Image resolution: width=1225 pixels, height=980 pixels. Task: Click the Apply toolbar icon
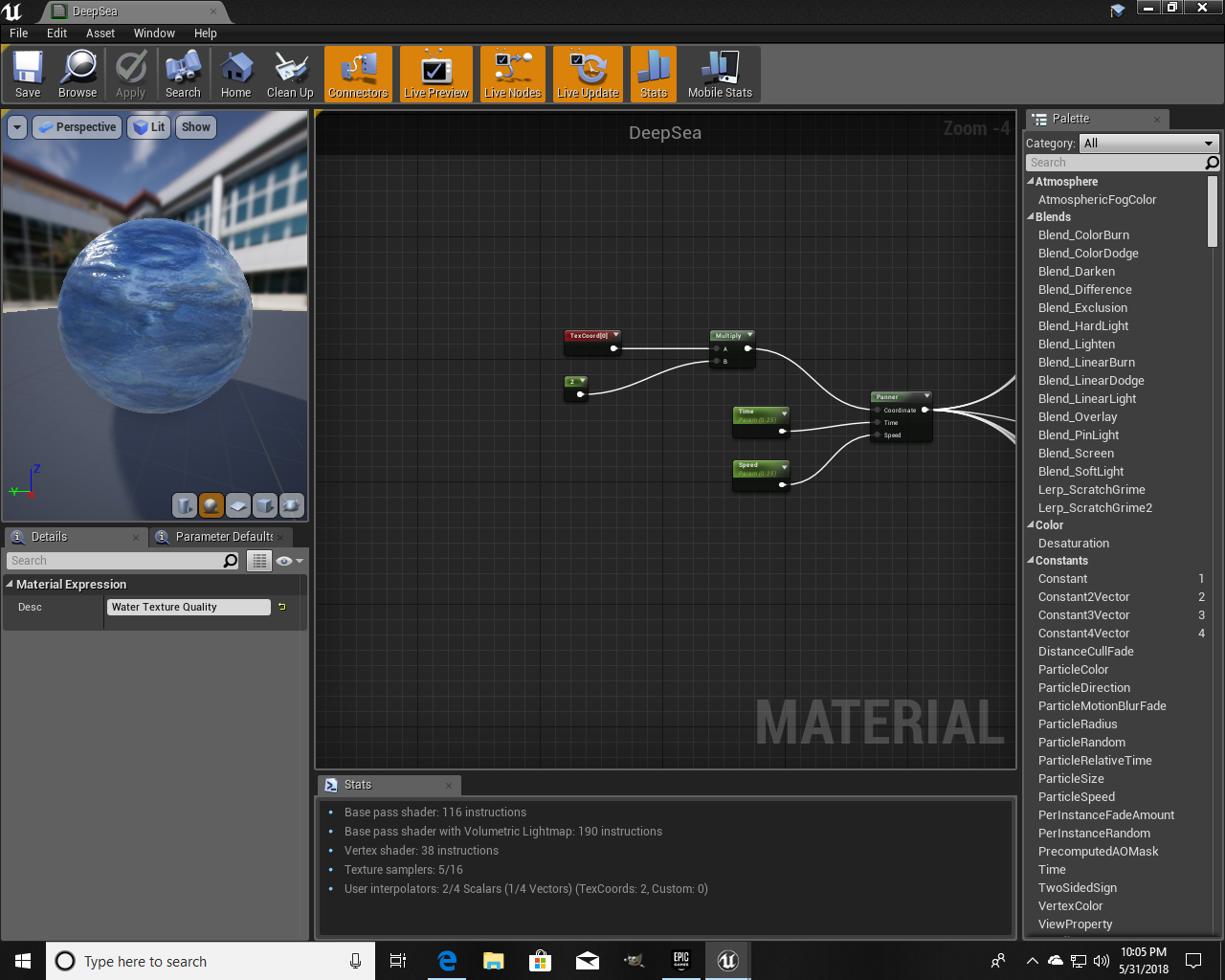click(x=131, y=75)
